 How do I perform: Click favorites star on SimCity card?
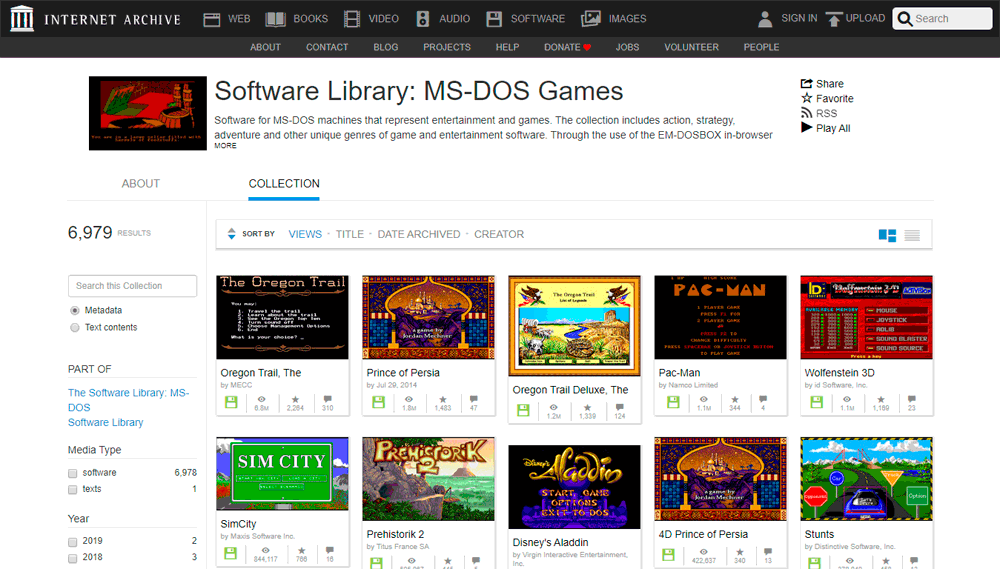click(x=302, y=551)
